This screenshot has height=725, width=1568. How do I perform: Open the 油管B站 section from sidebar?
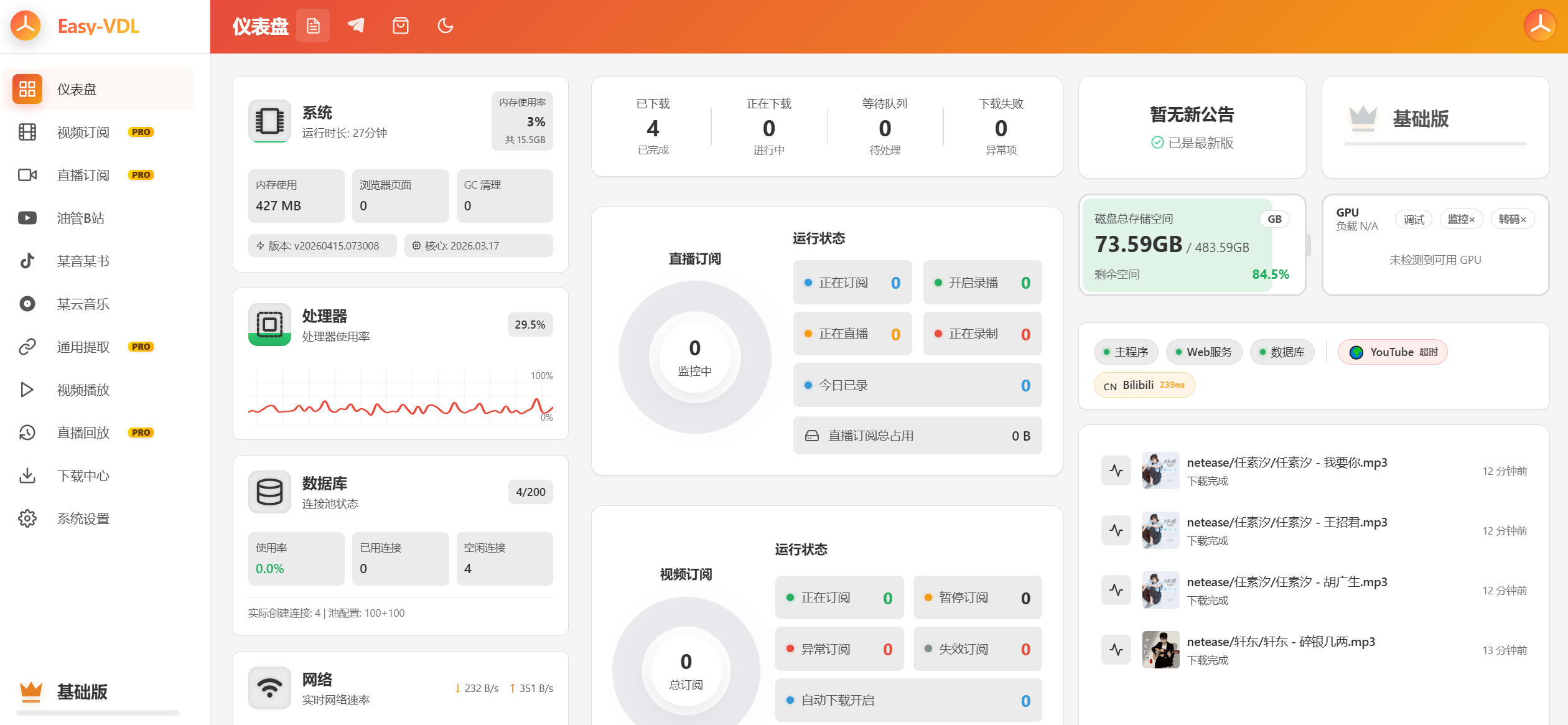[83, 218]
